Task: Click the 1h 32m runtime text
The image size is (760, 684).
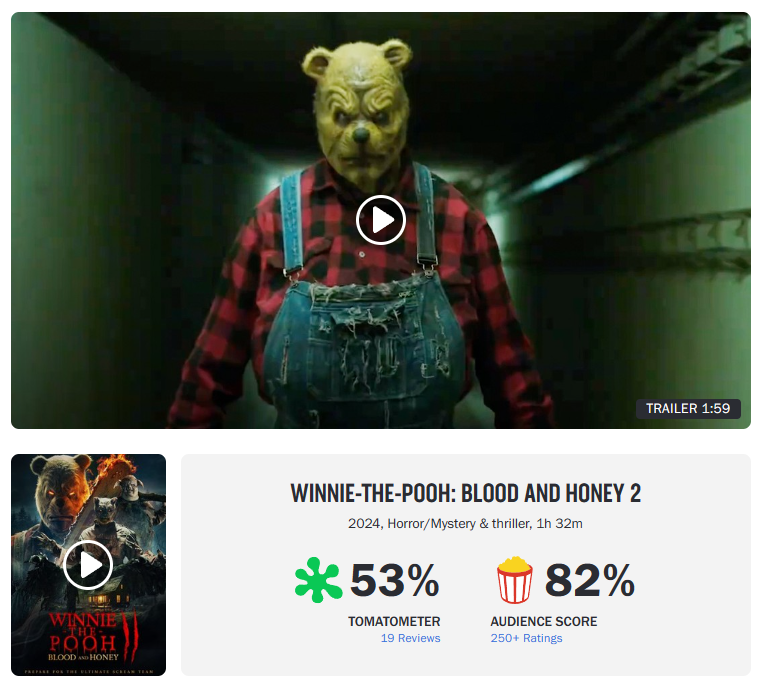Action: pyautogui.click(x=559, y=524)
